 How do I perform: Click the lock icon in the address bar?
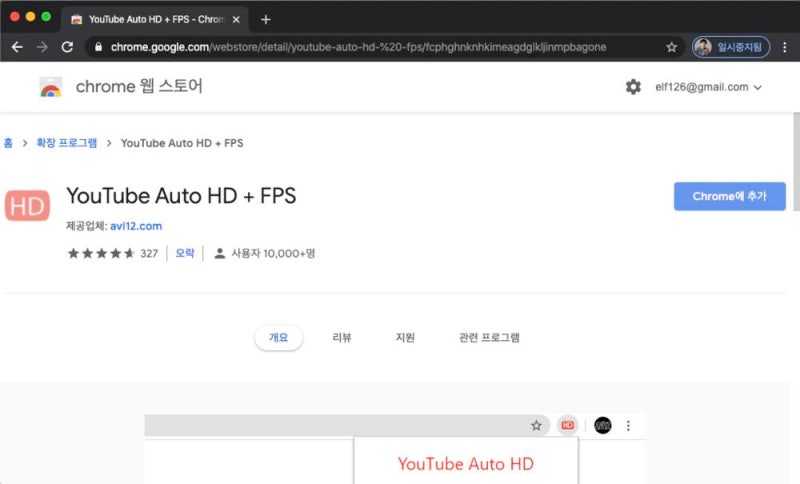[x=98, y=47]
